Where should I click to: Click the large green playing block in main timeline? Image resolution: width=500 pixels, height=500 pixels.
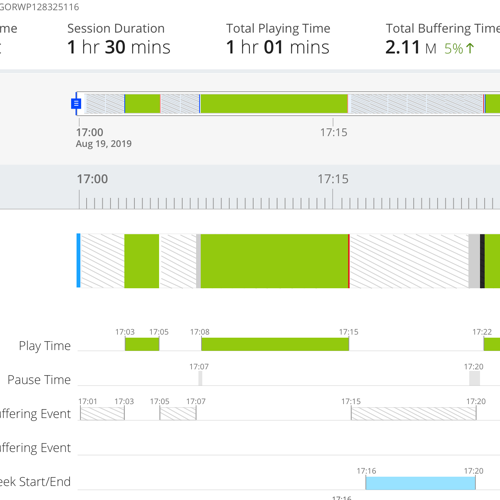[275, 261]
